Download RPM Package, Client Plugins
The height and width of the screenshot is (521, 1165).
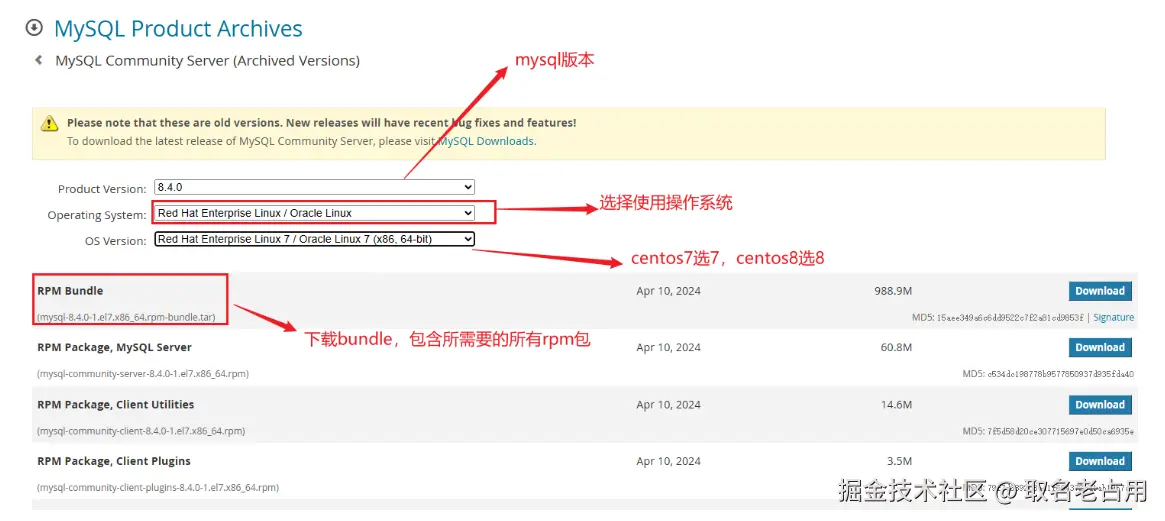(1100, 461)
